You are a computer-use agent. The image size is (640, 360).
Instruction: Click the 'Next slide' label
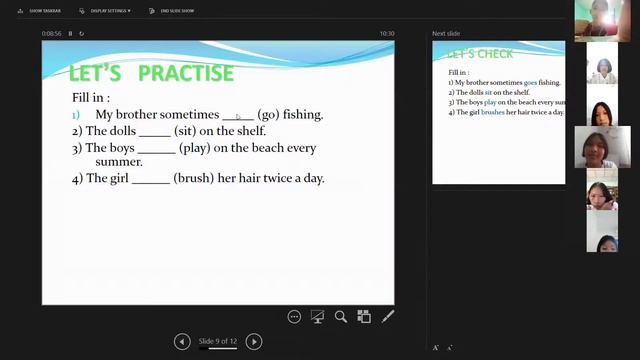pos(446,33)
